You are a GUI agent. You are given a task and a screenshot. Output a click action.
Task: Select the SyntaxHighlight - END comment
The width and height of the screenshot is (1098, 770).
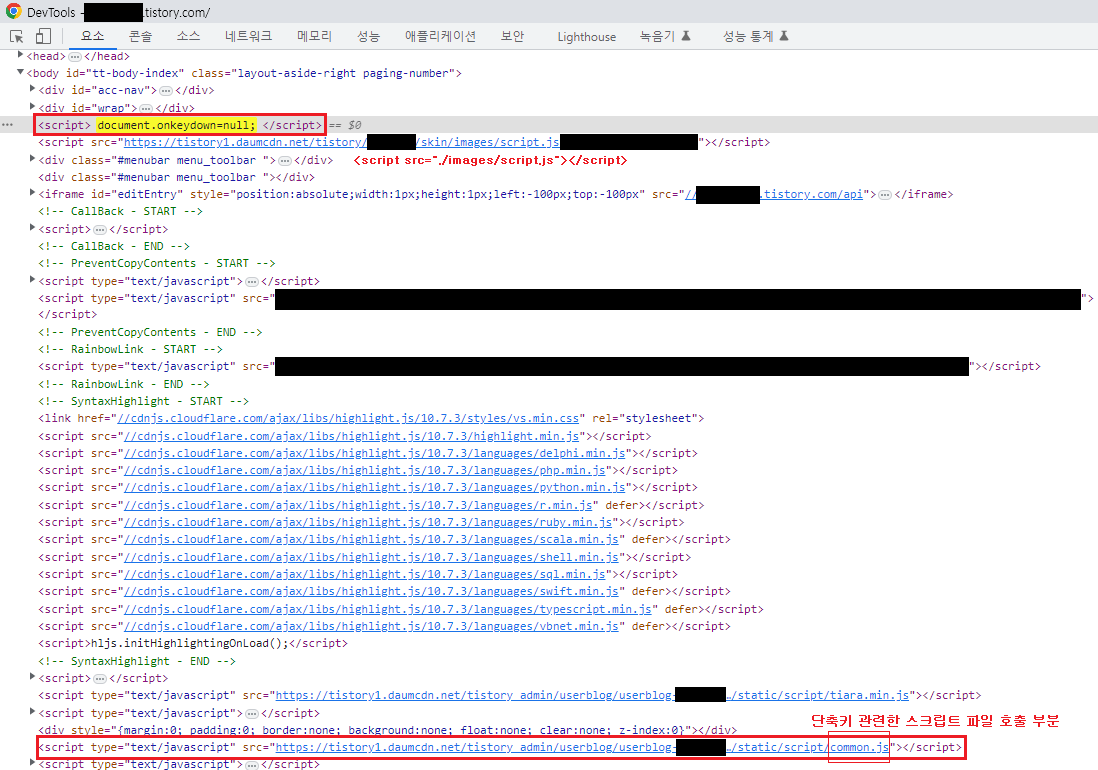click(x=137, y=661)
